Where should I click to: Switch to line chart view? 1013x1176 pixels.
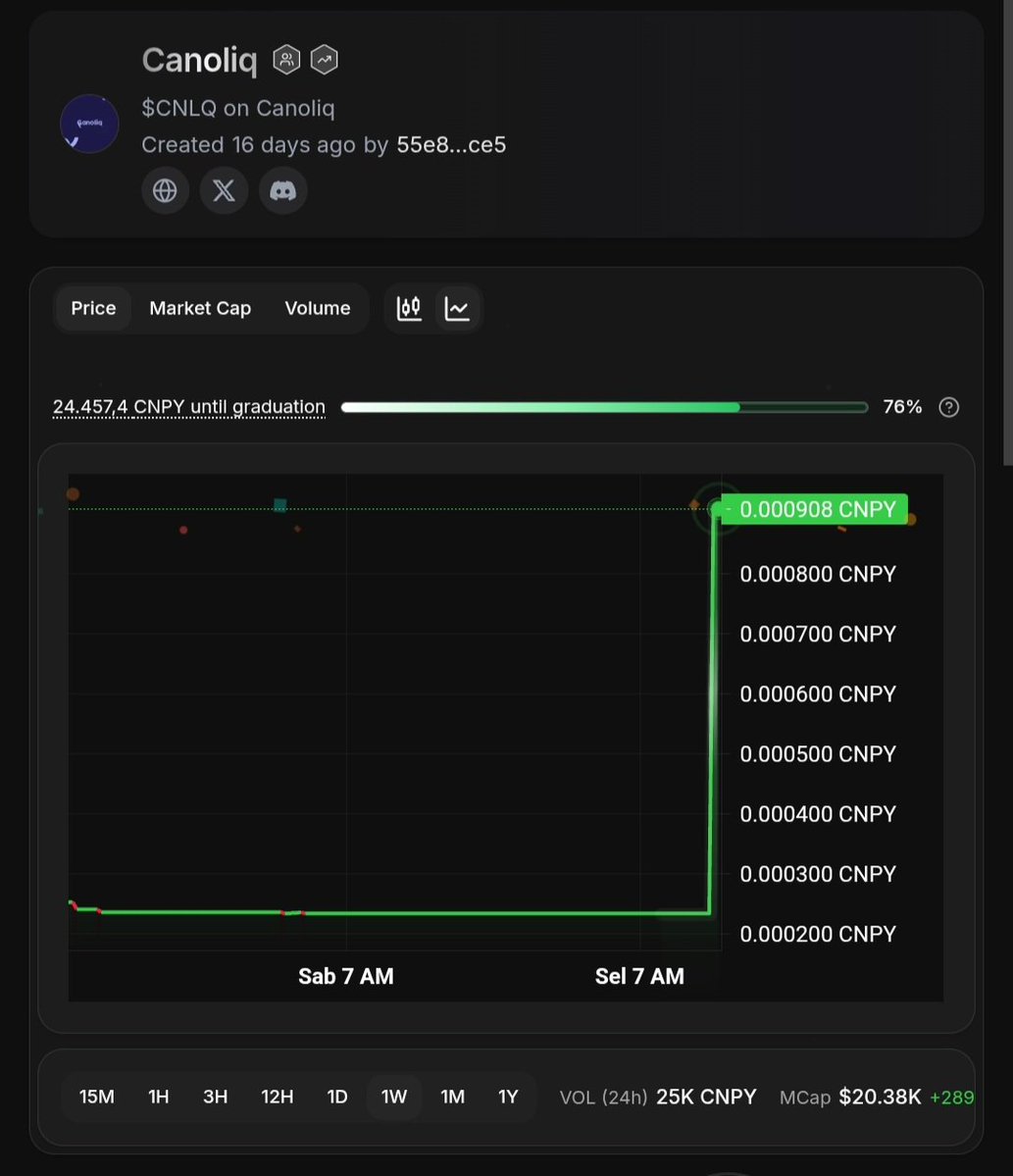[457, 308]
